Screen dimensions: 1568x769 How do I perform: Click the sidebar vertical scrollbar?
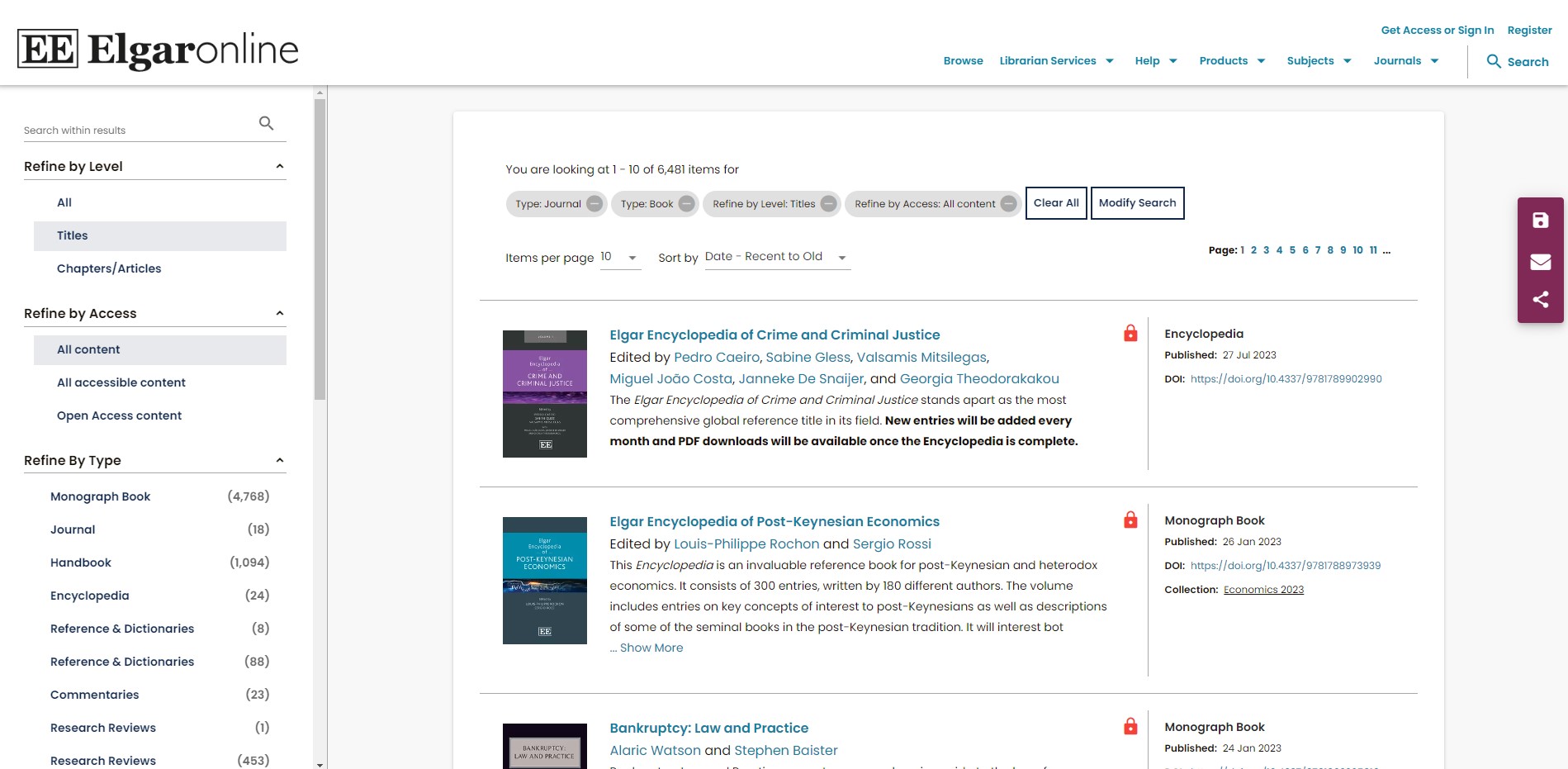pos(320,249)
